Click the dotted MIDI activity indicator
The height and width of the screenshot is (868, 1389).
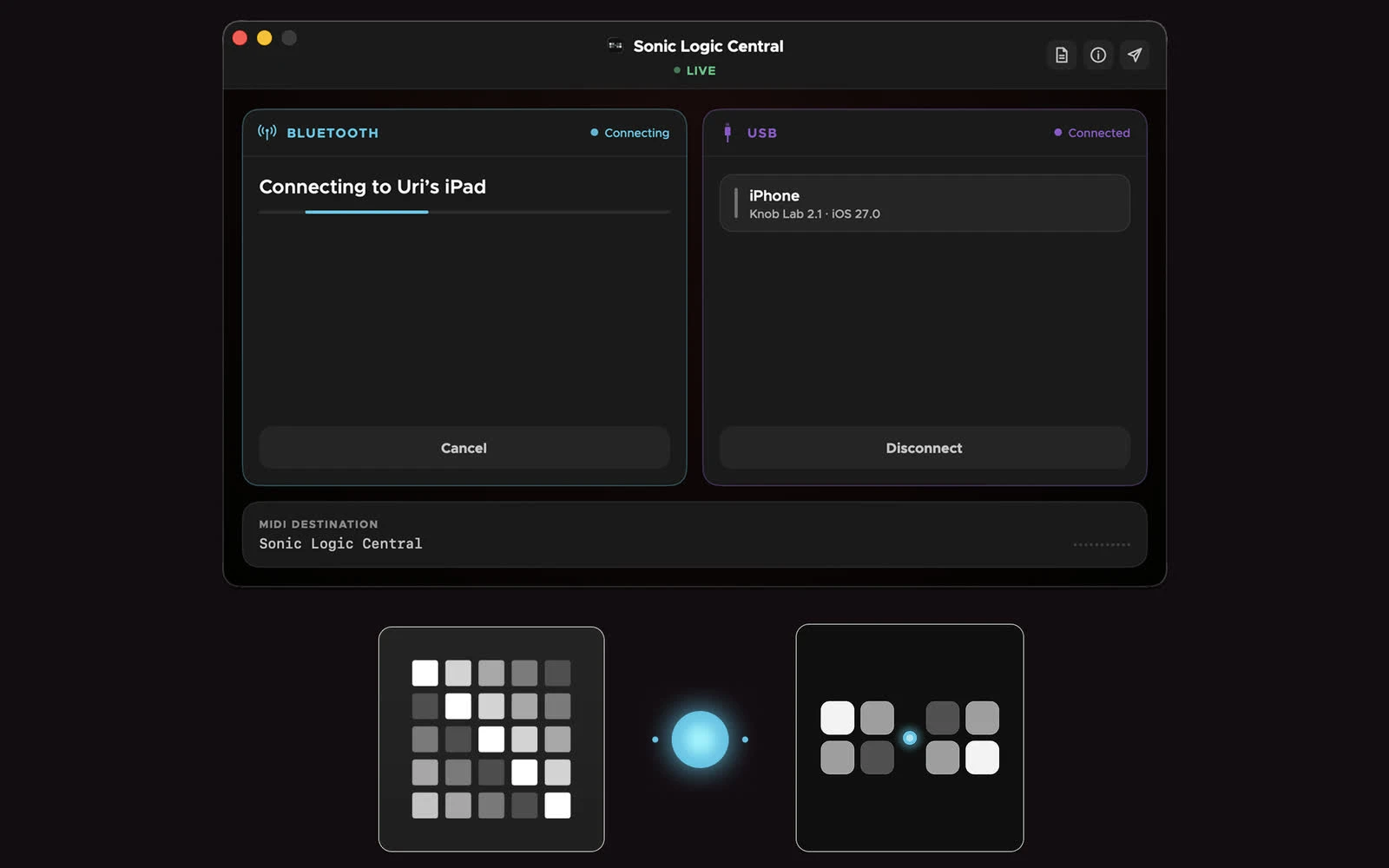click(1102, 545)
